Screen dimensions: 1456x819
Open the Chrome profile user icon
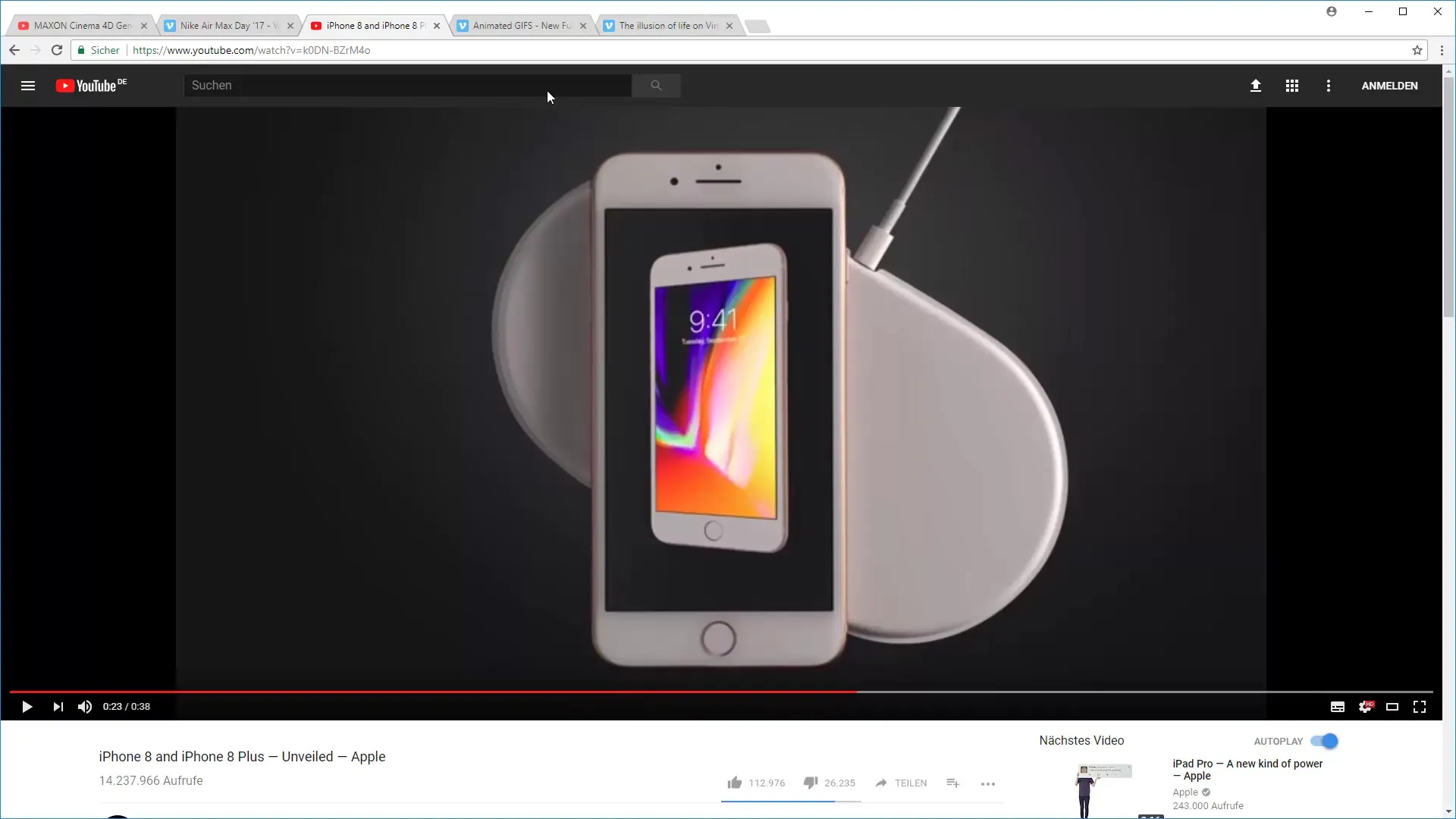pyautogui.click(x=1332, y=11)
